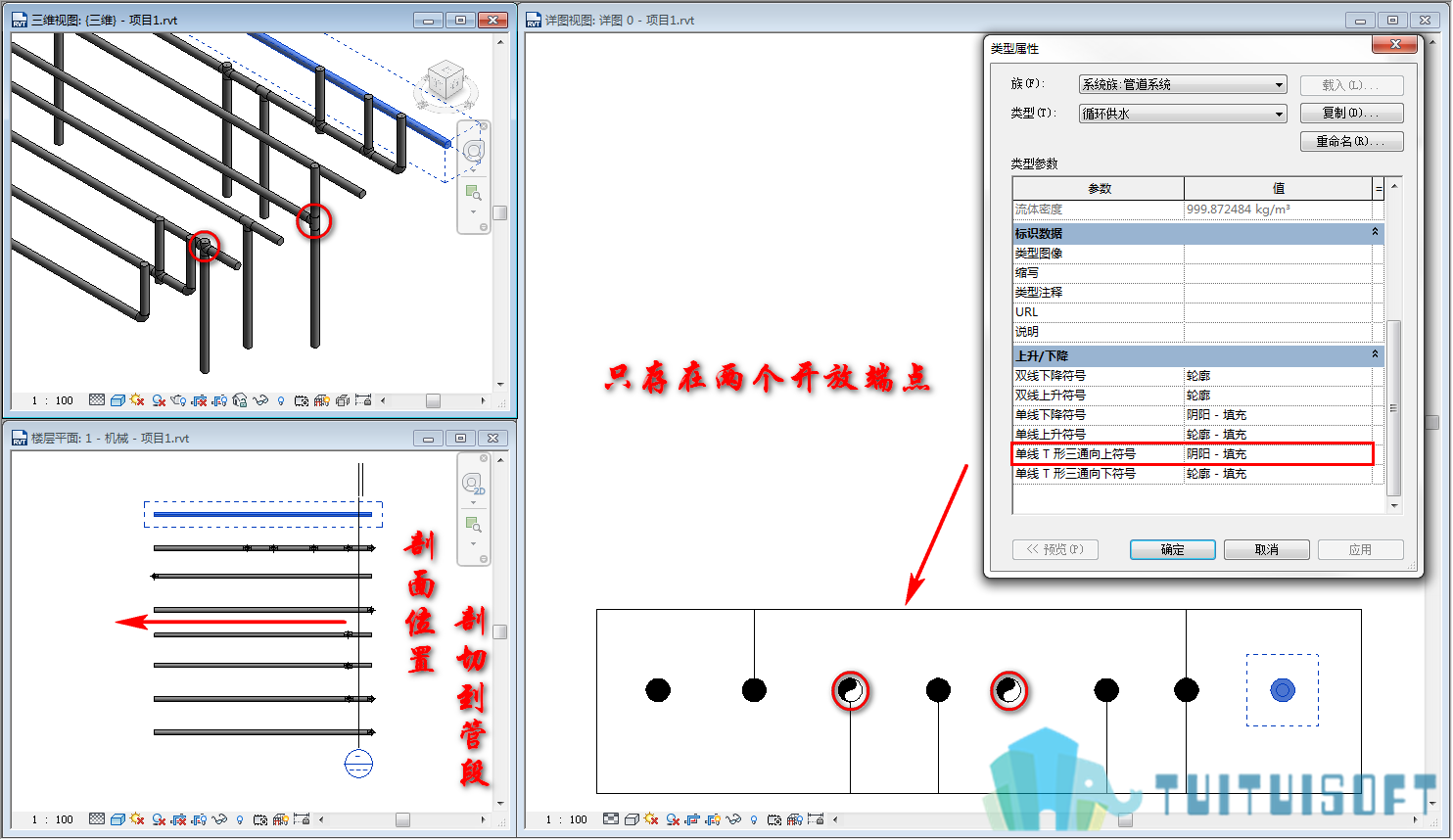Screen dimensions: 1453x840
Task: Toggle Crop View in floor plan view bar
Action: (179, 819)
